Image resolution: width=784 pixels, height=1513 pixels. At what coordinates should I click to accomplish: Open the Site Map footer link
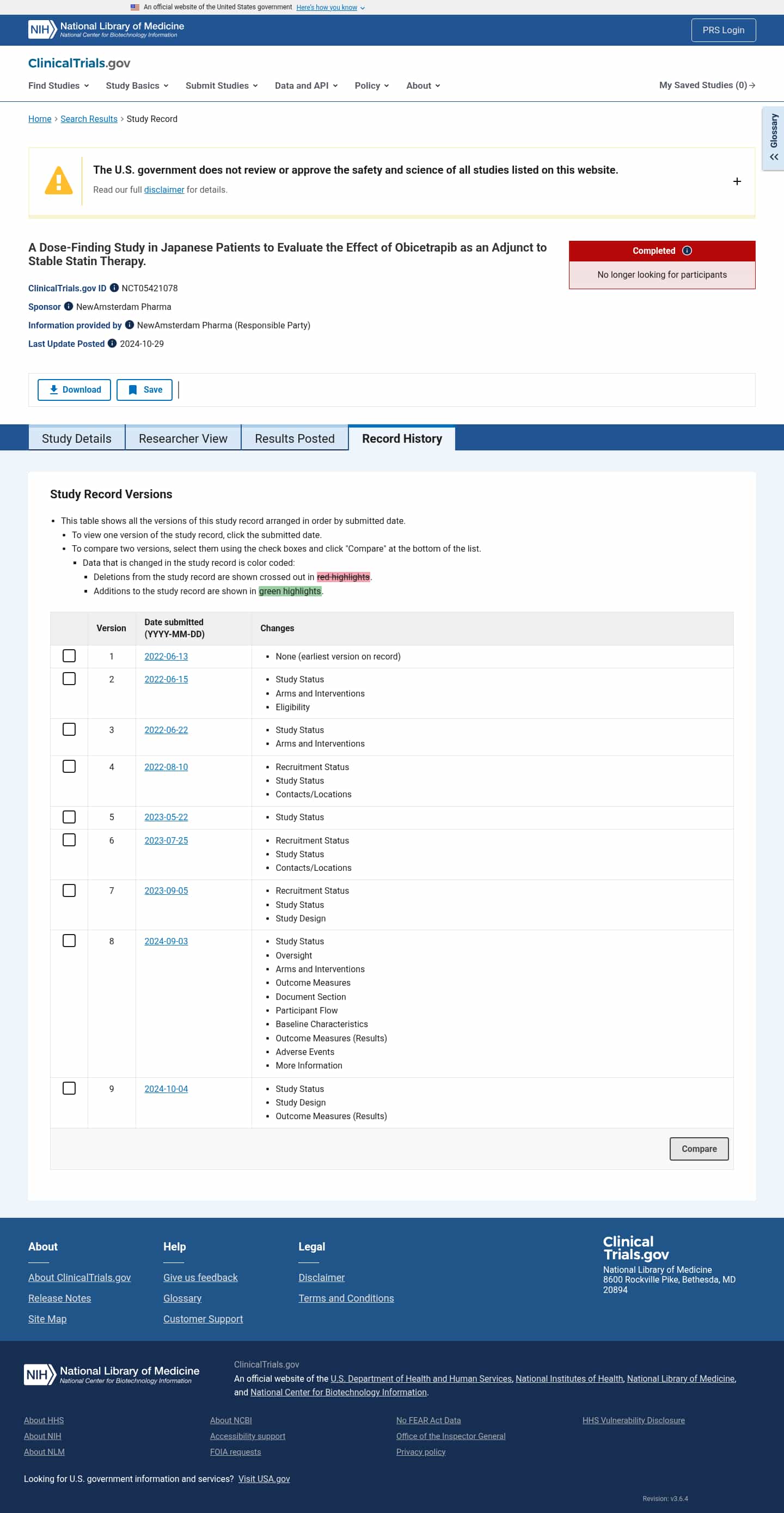click(47, 1319)
